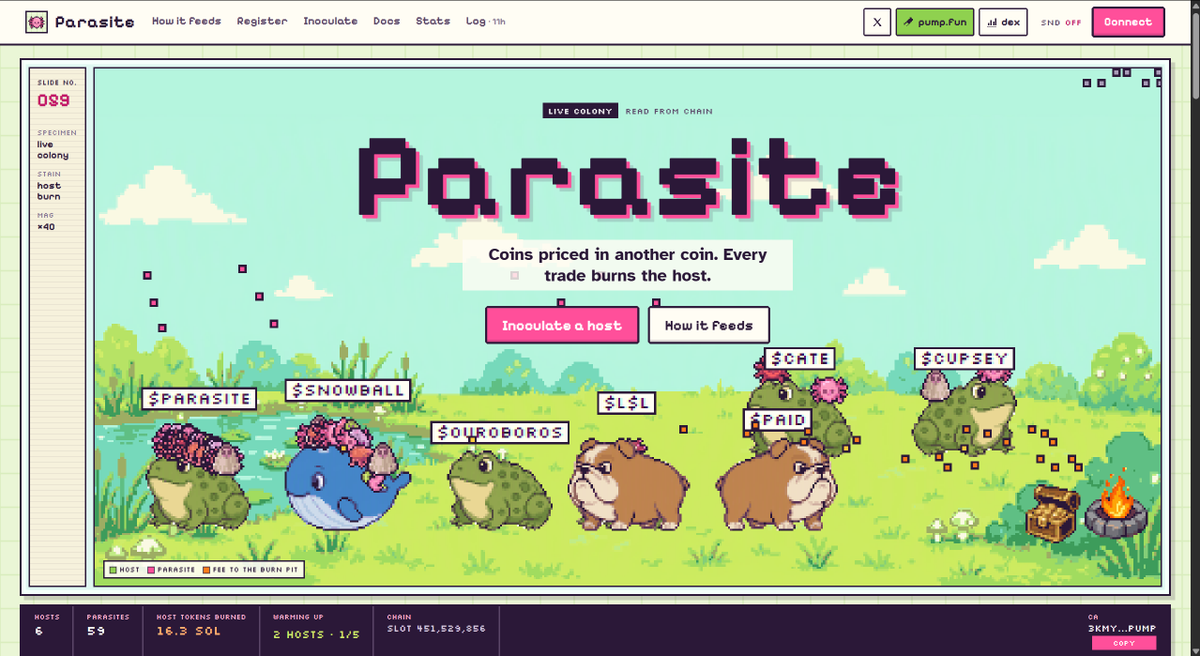Screen dimensions: 1200x656
Task: Click the HOSTS count 6 stat
Action: (x=37, y=632)
